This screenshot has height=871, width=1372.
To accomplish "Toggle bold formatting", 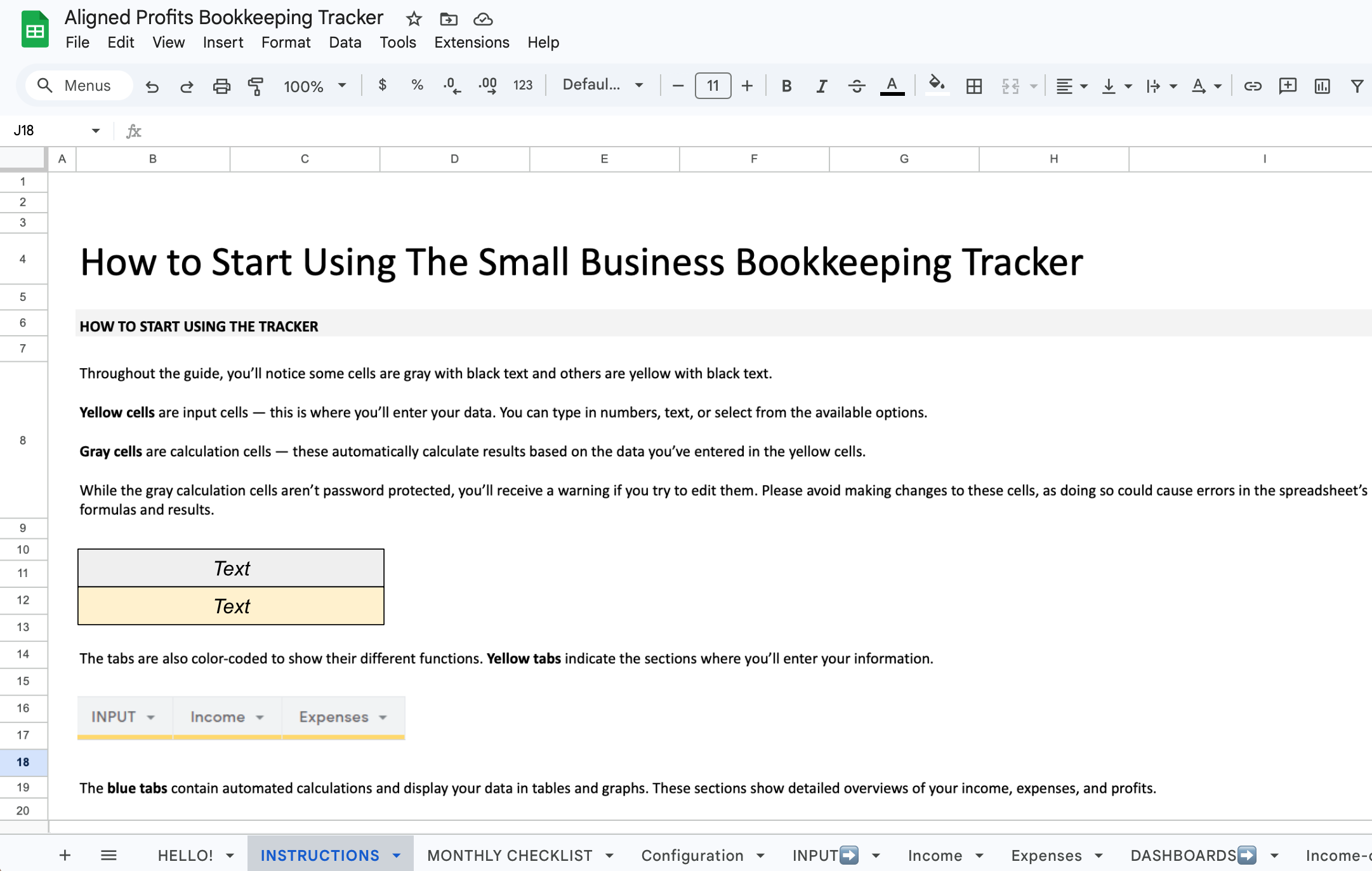I will point(786,86).
